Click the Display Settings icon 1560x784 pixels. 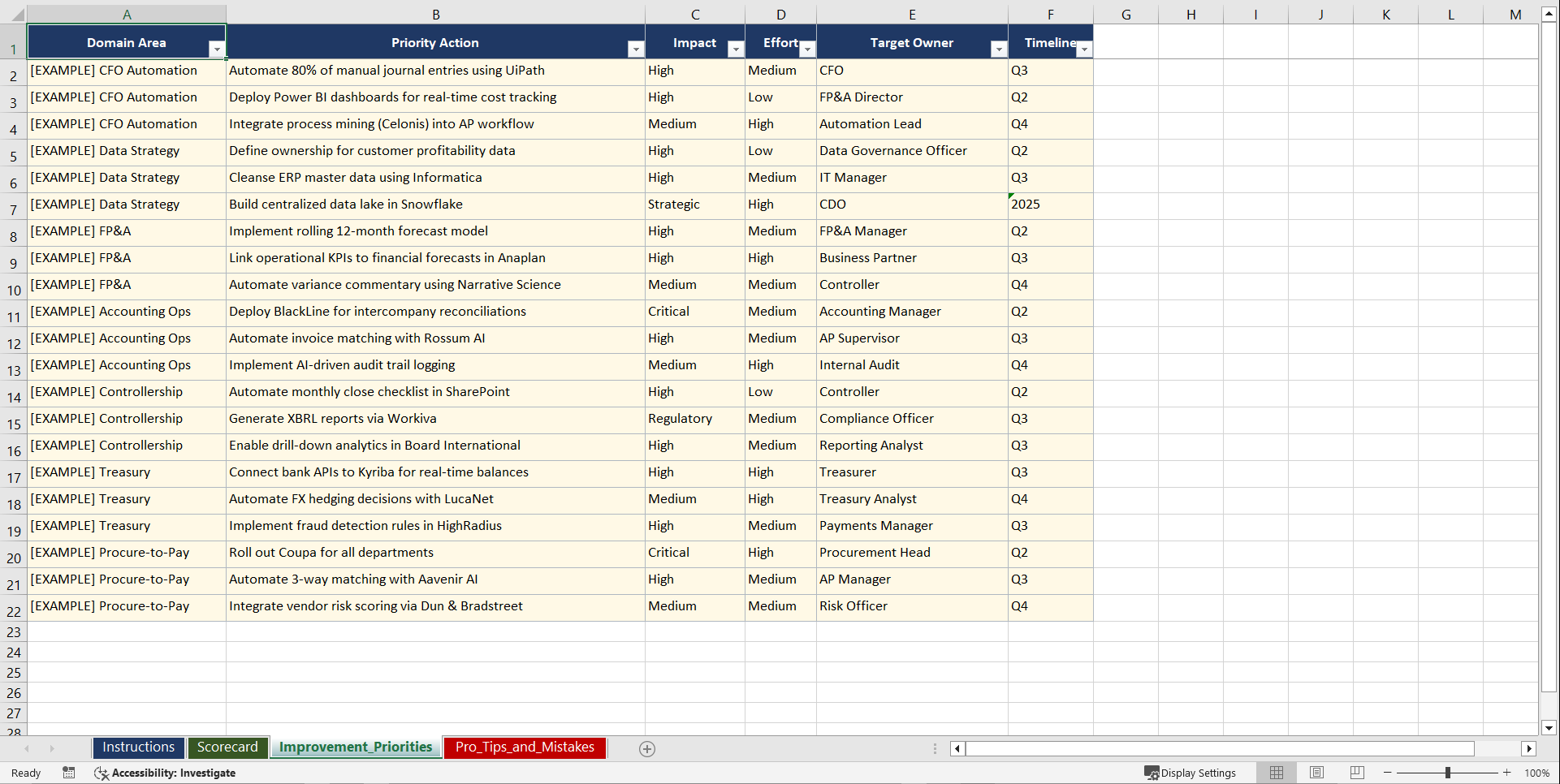(x=1152, y=773)
